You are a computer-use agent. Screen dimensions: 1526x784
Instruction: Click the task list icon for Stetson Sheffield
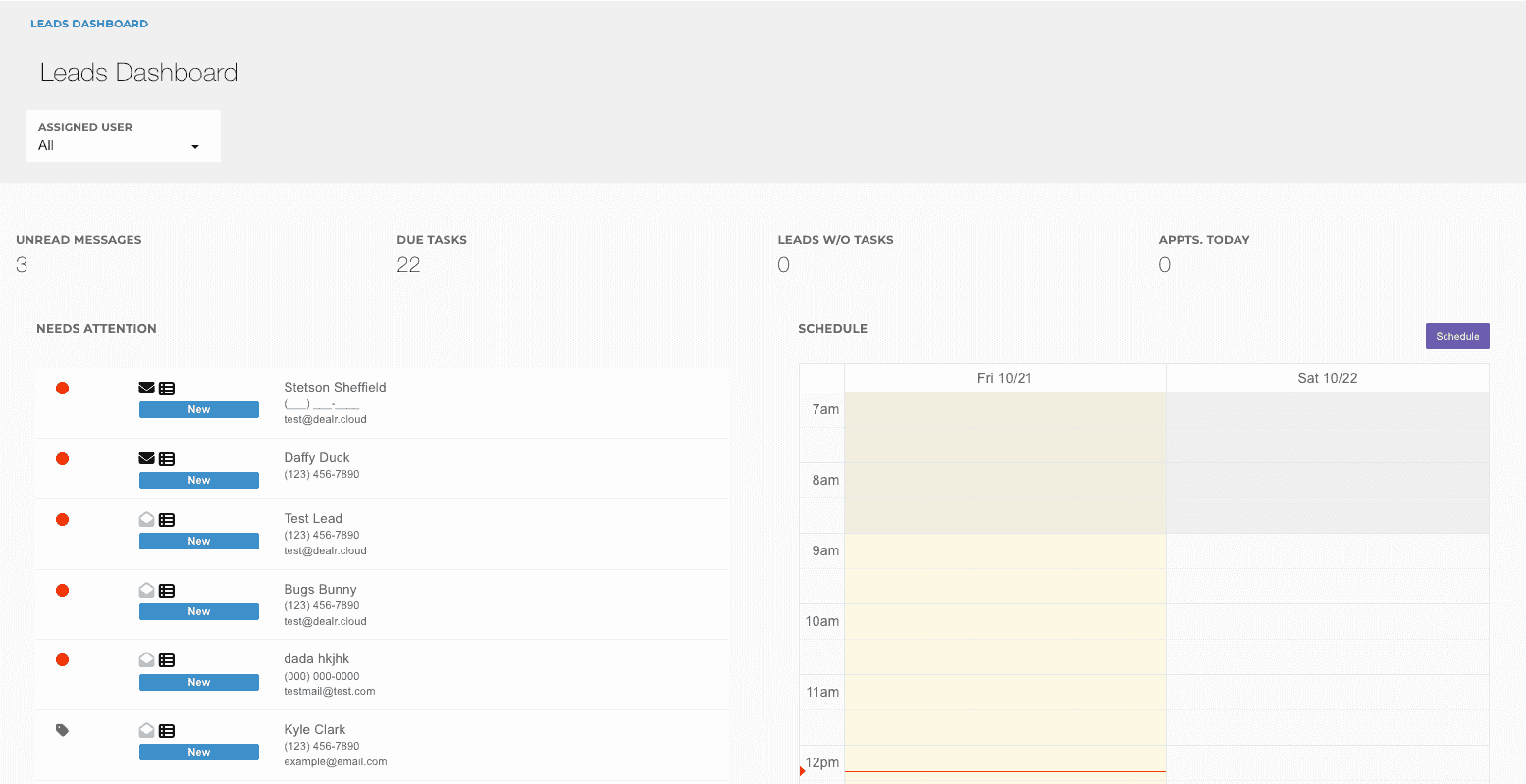point(167,389)
